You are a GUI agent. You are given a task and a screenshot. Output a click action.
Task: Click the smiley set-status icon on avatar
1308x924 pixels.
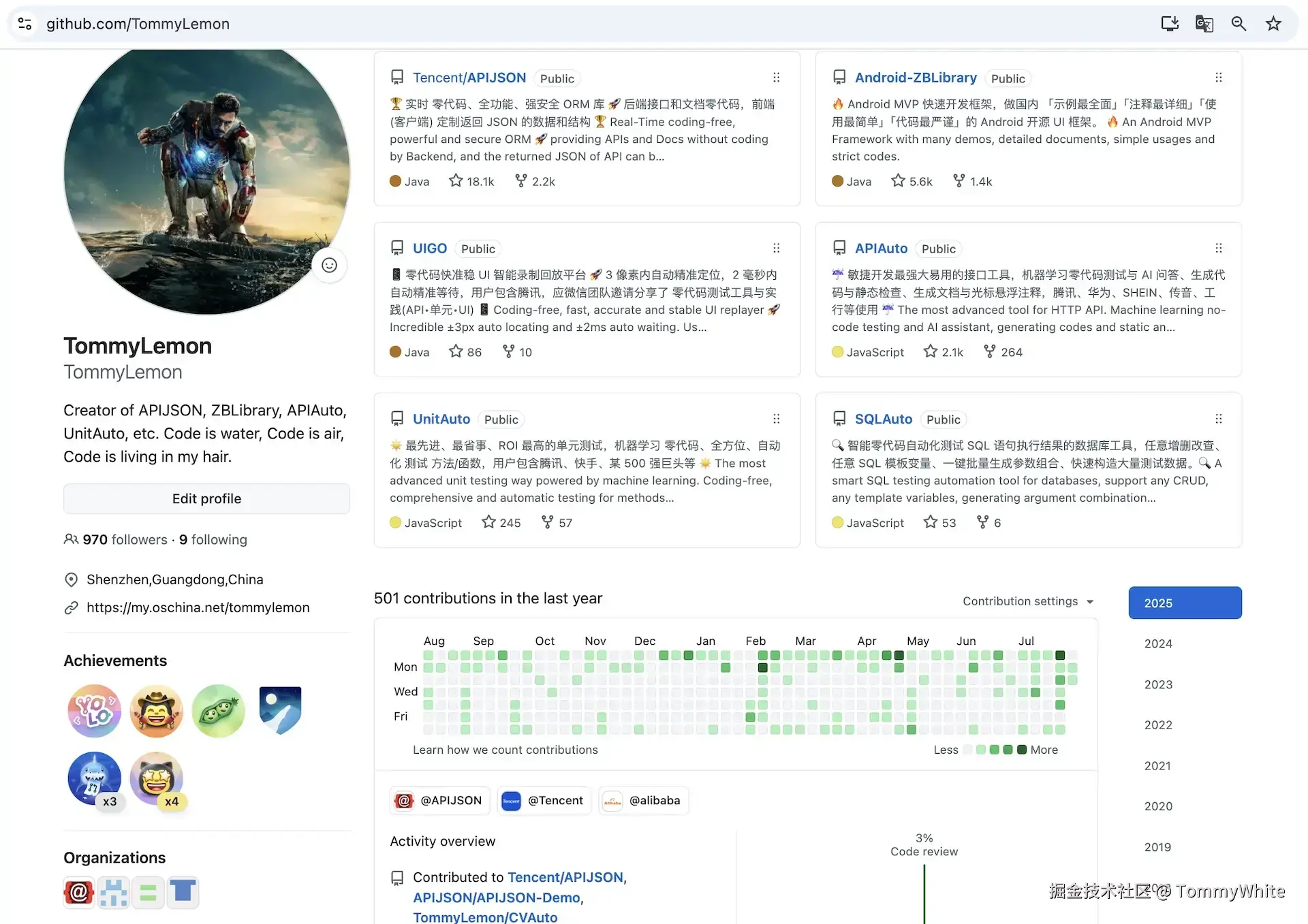click(x=329, y=265)
